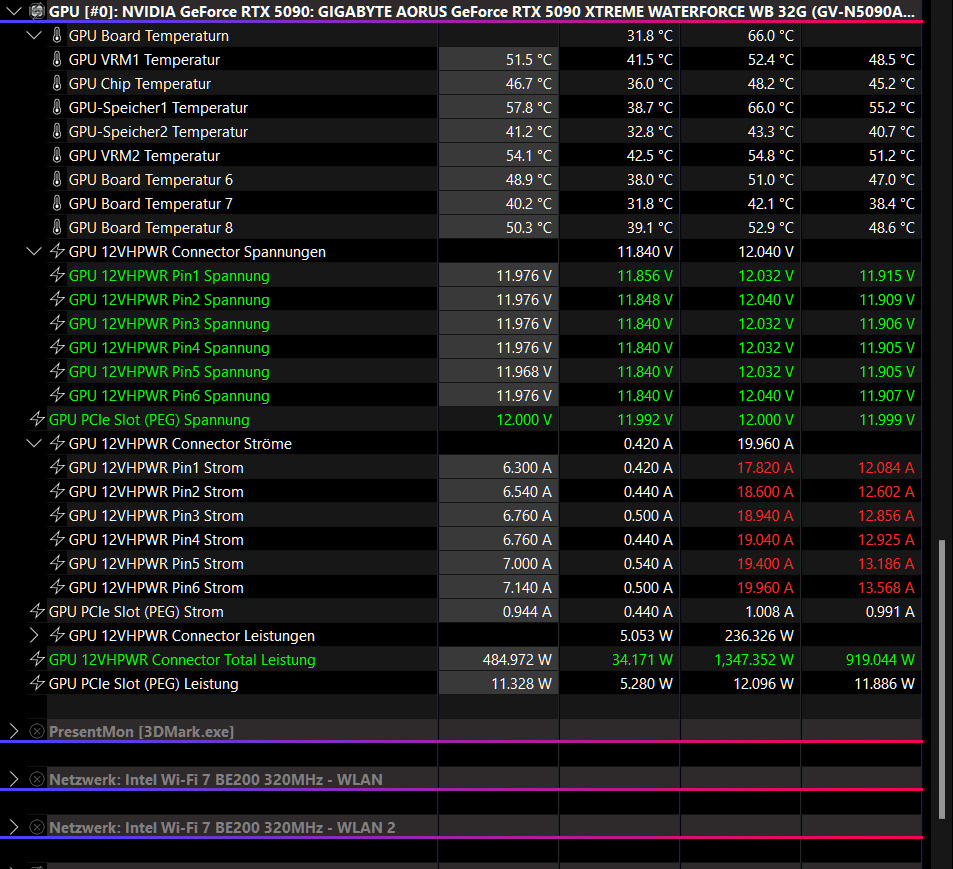Click the 11.328 W PCIe Slot Leistung value

pos(521,684)
